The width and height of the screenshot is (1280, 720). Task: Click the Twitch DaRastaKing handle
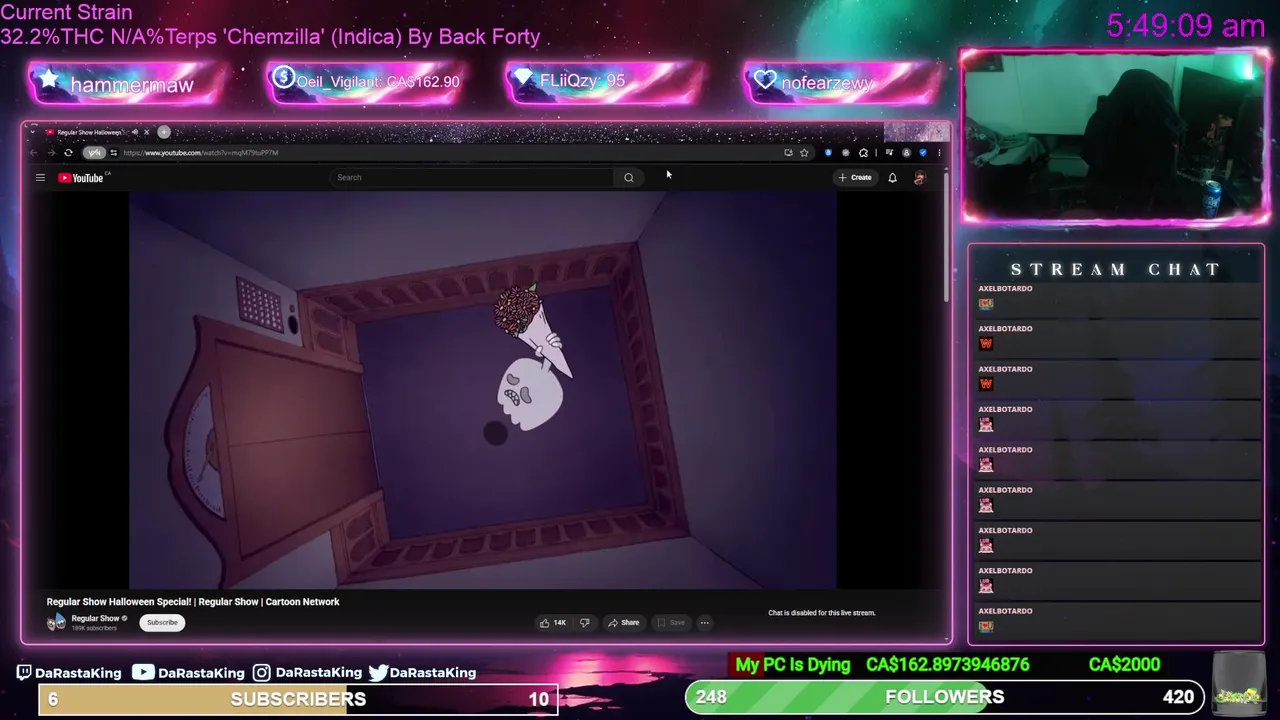pos(68,673)
